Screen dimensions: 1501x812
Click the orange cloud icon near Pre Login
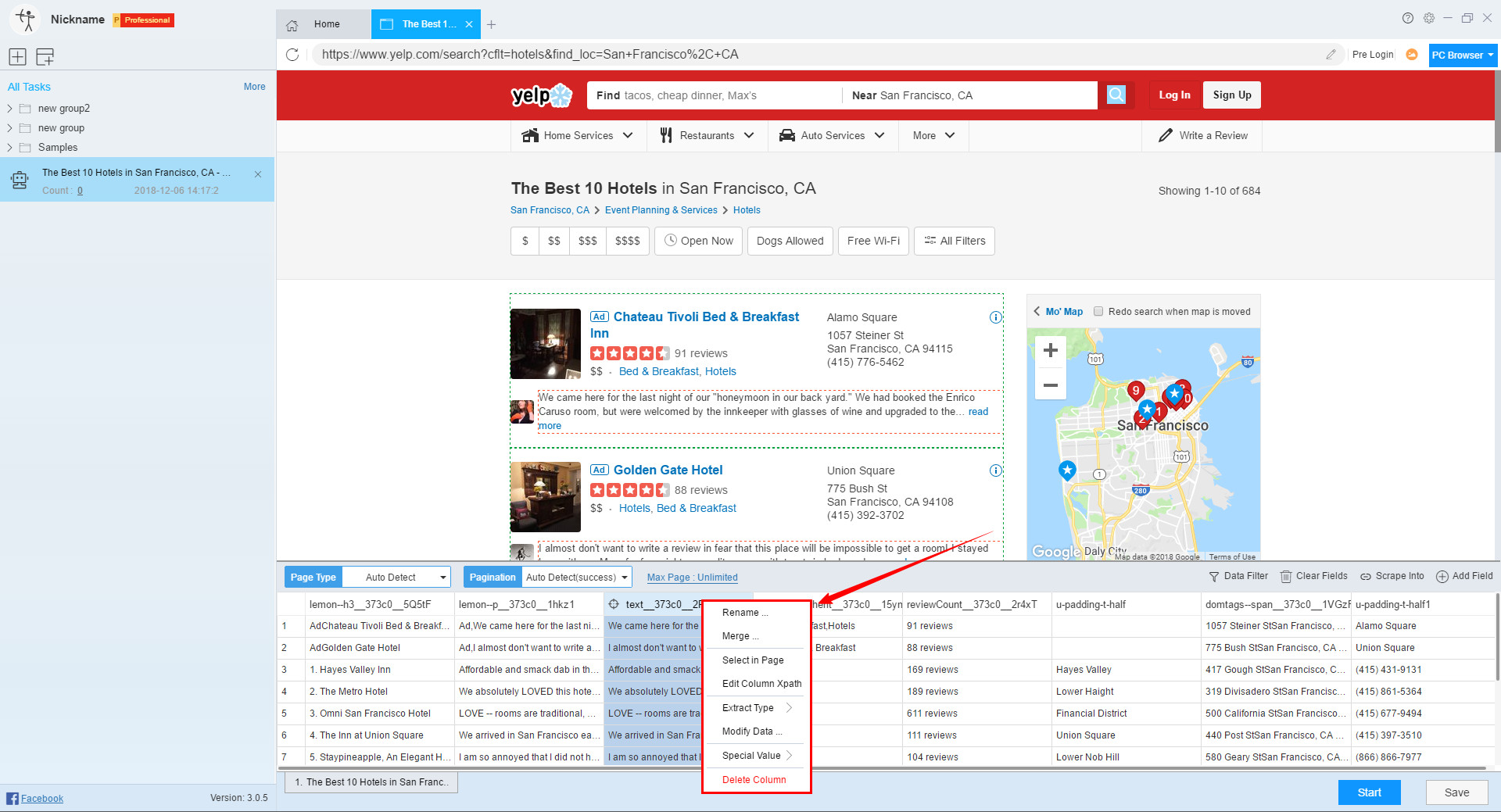pos(1412,55)
